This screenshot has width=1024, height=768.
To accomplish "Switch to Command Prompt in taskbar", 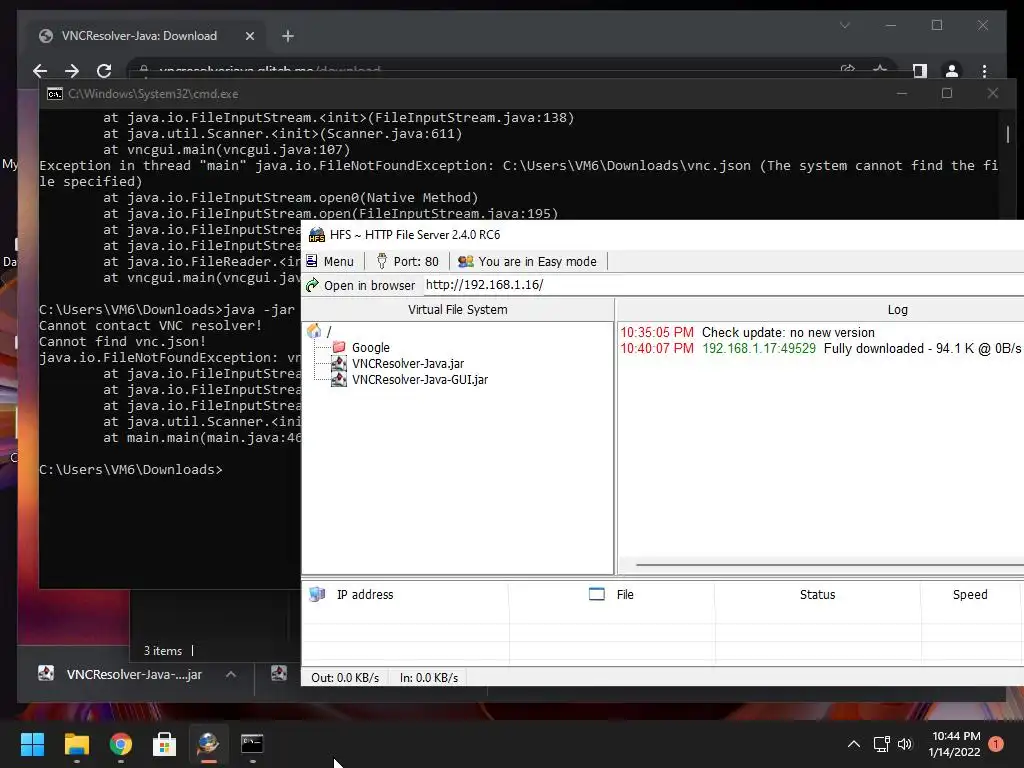I will 252,744.
